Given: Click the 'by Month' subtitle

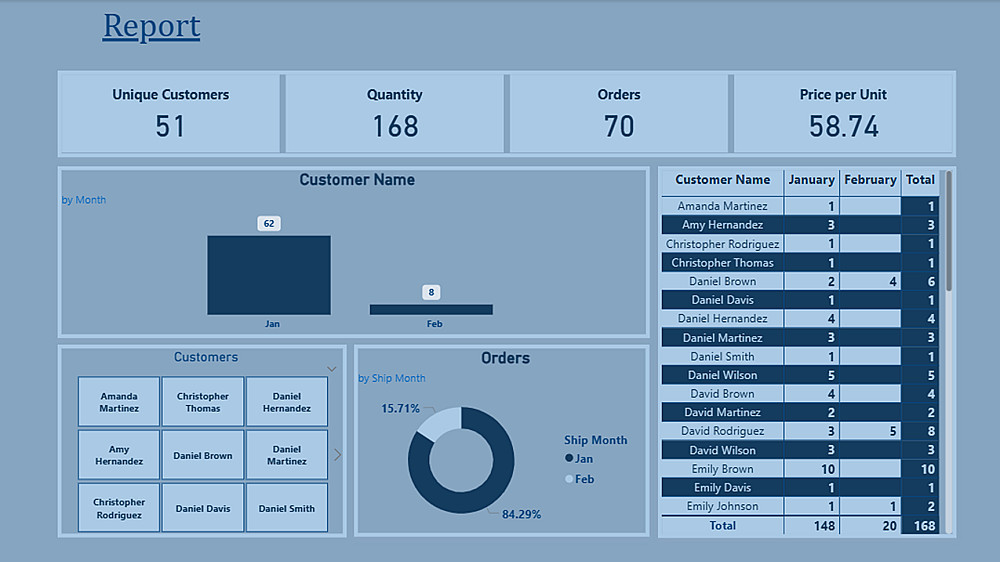Looking at the screenshot, I should (x=84, y=200).
